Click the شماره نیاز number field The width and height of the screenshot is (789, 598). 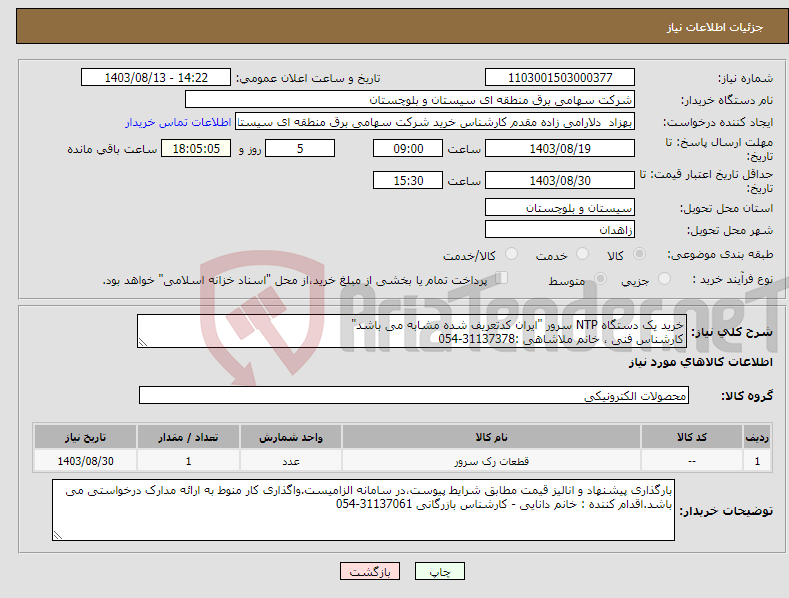pos(560,78)
